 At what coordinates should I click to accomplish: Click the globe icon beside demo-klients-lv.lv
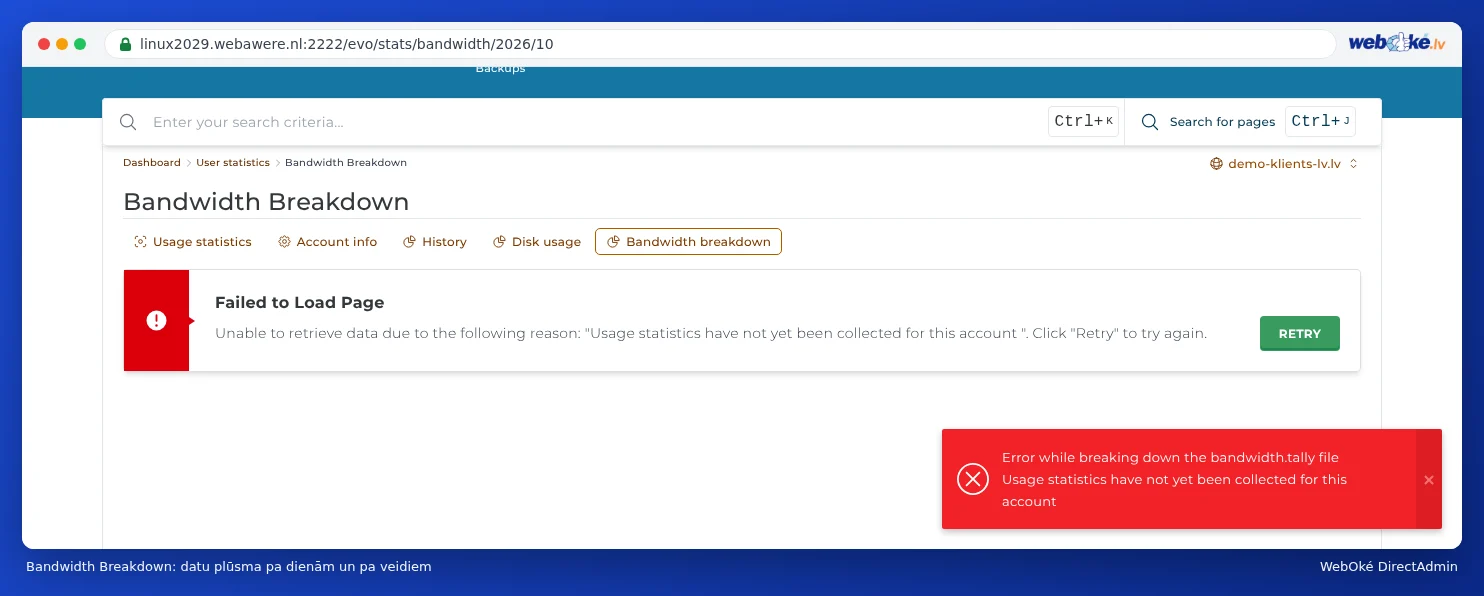tap(1216, 164)
